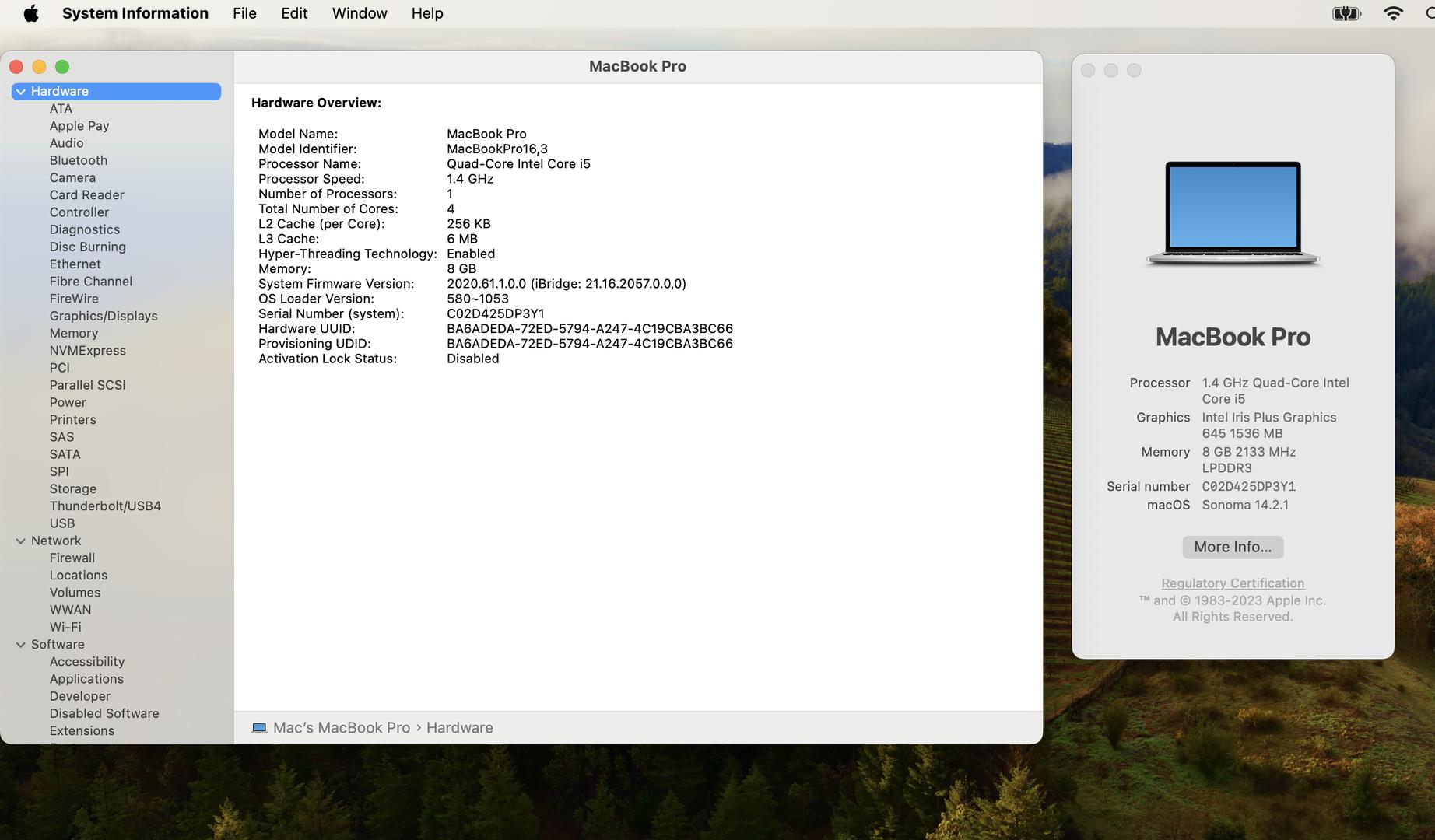The width and height of the screenshot is (1435, 840).
Task: Click the serial number value C02D425DP3Y1 in overview
Action: point(496,314)
